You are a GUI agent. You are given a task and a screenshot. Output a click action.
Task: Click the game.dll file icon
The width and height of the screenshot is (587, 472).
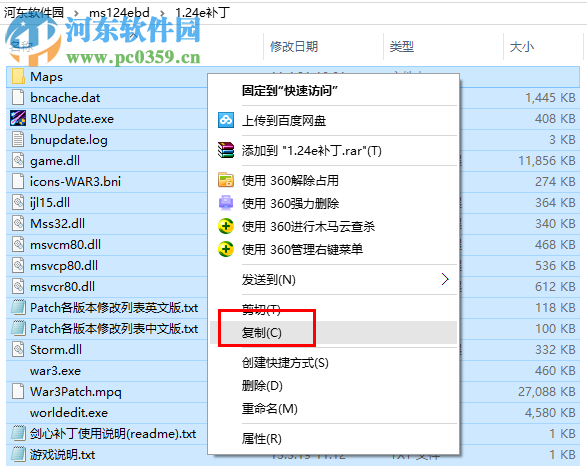[x=18, y=161]
